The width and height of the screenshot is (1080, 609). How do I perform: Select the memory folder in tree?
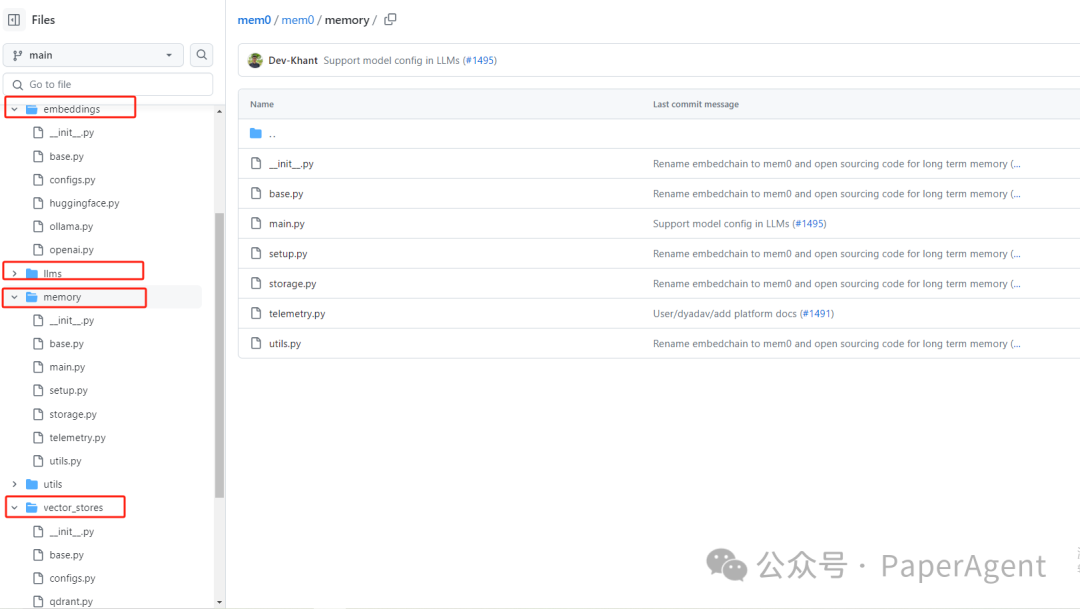(x=62, y=297)
